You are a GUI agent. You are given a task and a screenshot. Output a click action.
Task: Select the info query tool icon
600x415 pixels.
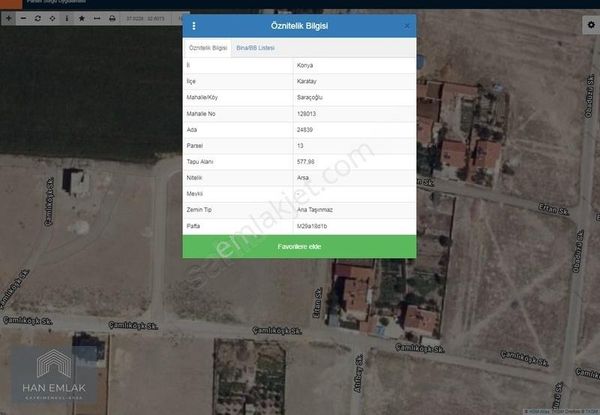tap(67, 18)
